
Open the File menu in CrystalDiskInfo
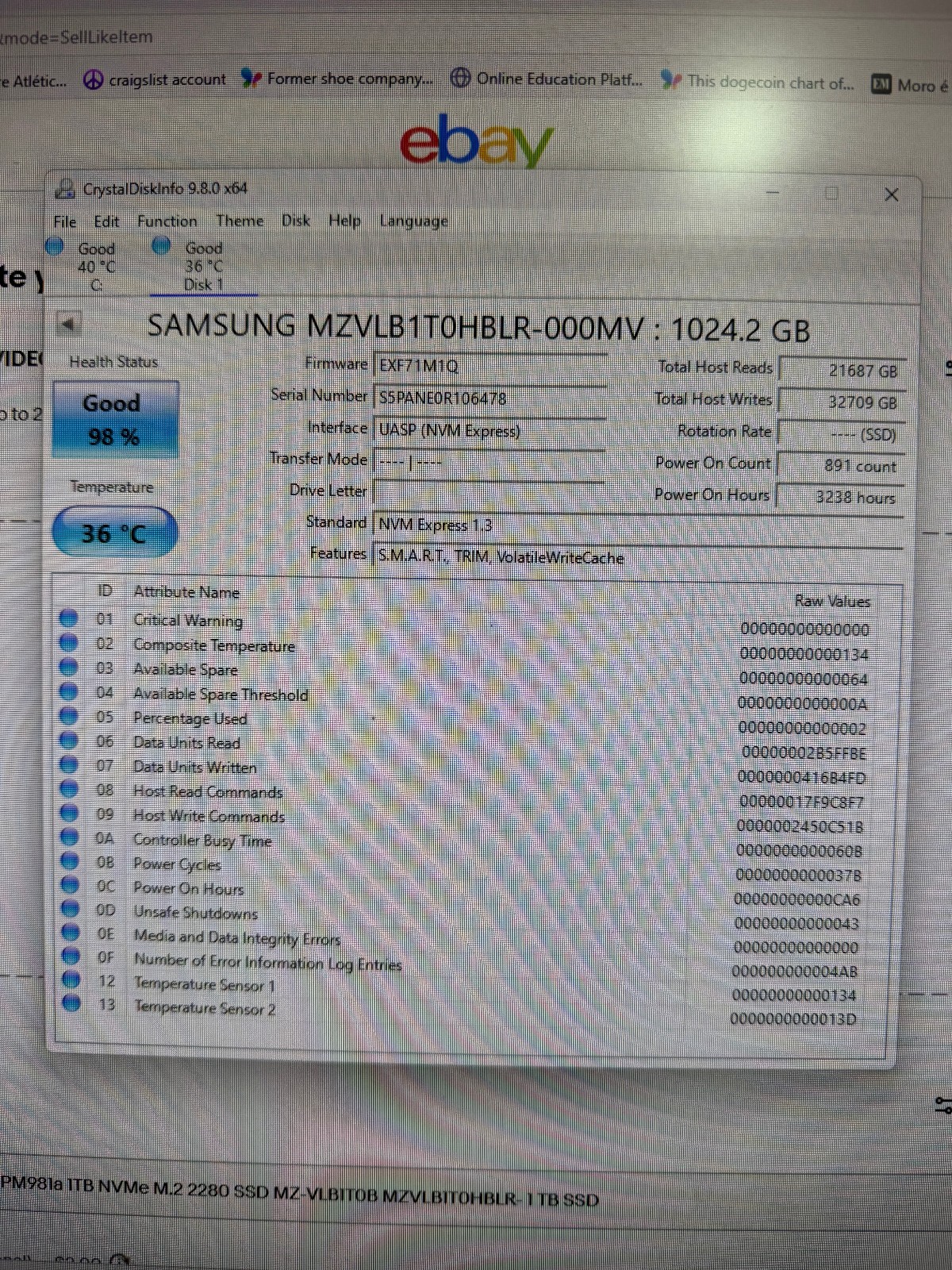point(65,221)
